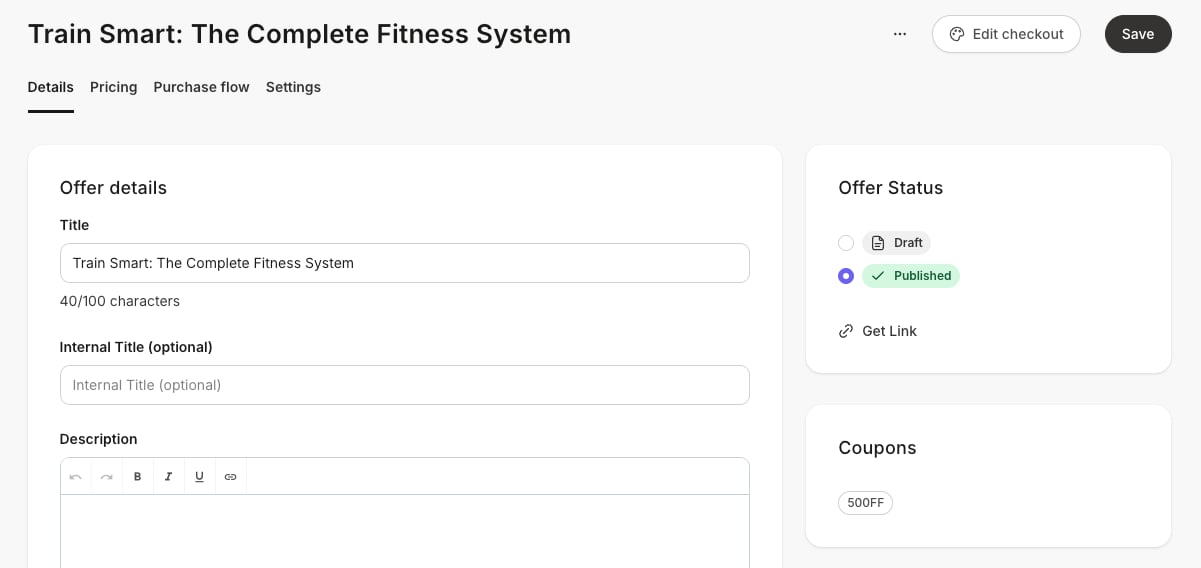Viewport: 1201px width, 568px height.
Task: Open the Pricing tab
Action: click(x=114, y=87)
